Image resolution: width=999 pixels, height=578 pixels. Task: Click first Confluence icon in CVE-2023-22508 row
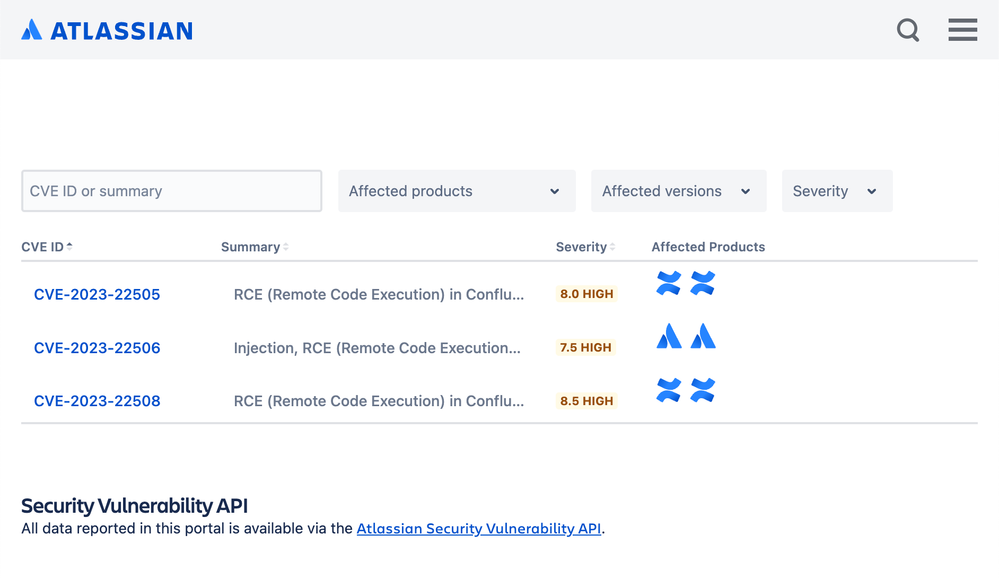(x=668, y=390)
